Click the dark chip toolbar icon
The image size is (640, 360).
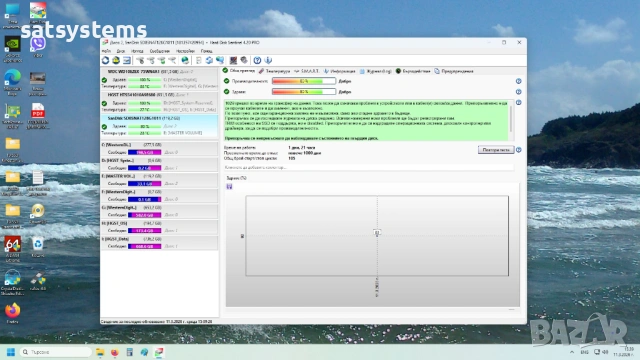point(233,60)
